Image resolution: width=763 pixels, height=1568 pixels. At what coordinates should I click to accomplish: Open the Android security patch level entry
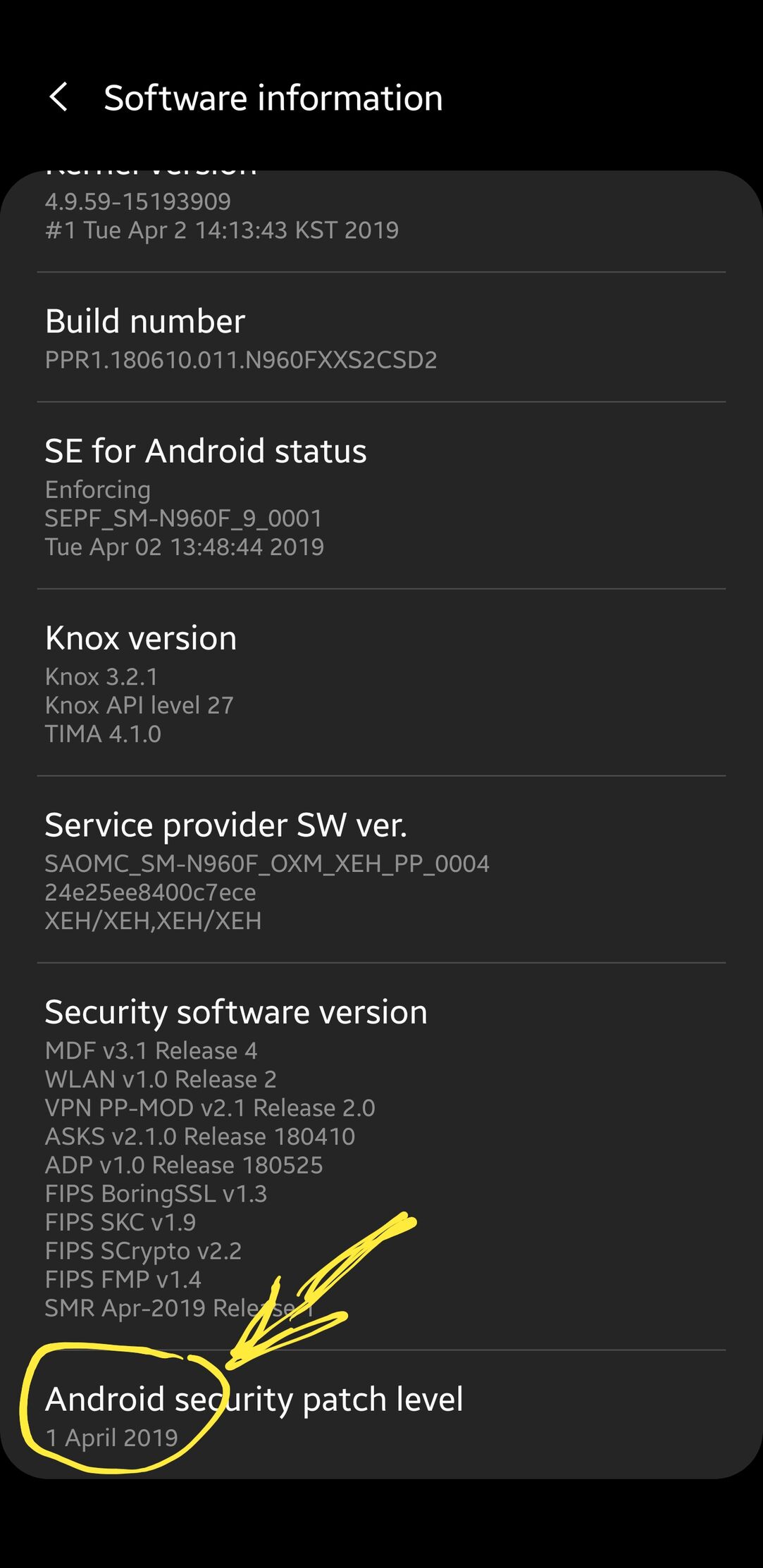click(254, 1400)
